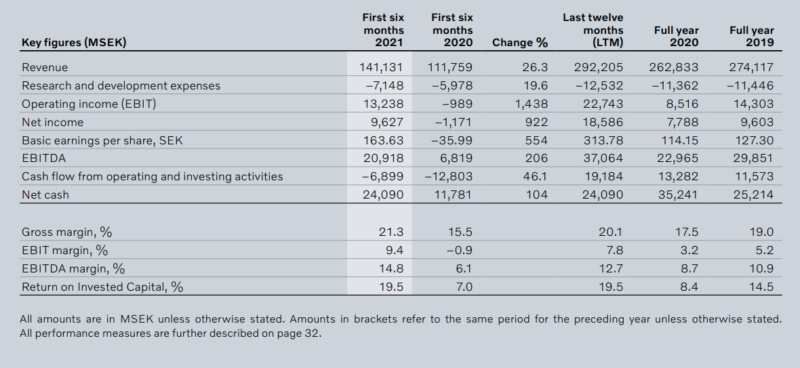The image size is (800, 368).
Task: Click the Full year 2020 header
Action: pos(676,36)
